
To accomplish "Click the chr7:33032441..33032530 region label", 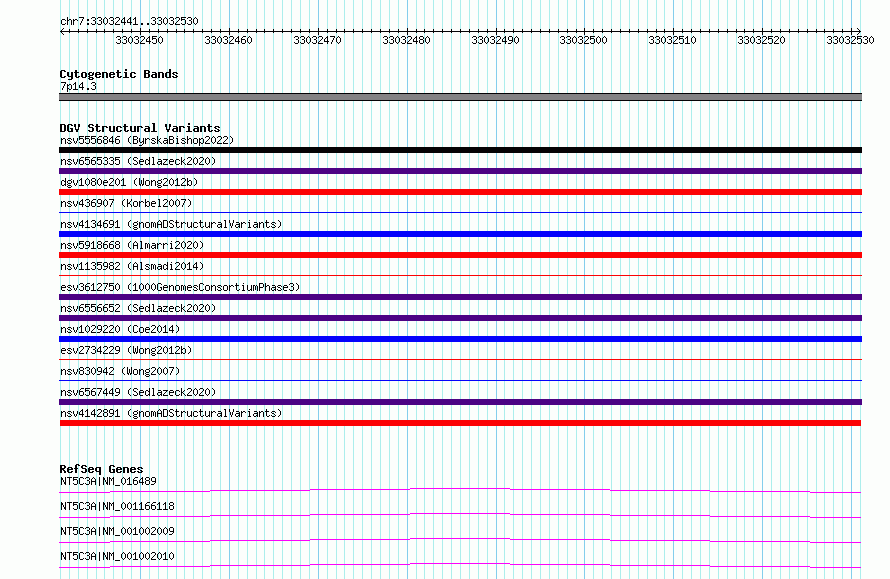I will [x=129, y=21].
